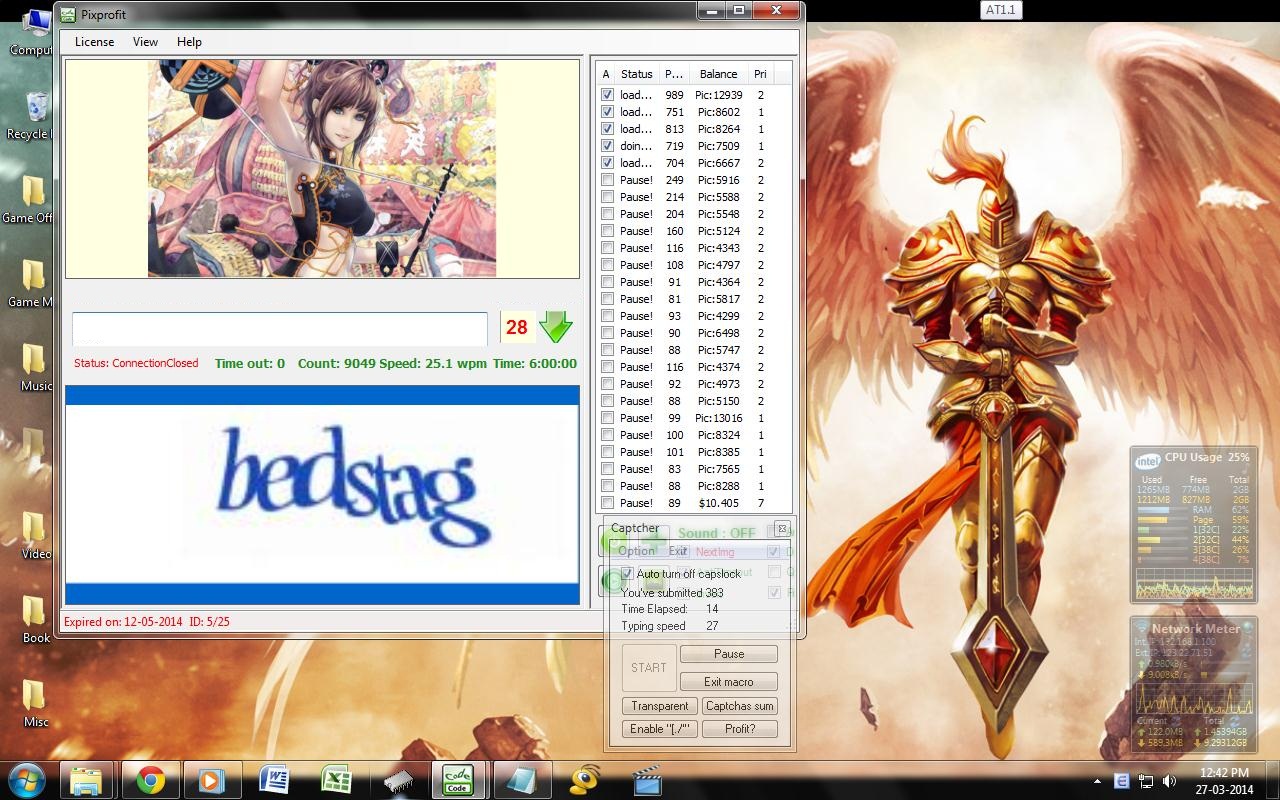Image resolution: width=1280 pixels, height=800 pixels.
Task: Show hidden system tray icons
Action: [1098, 781]
